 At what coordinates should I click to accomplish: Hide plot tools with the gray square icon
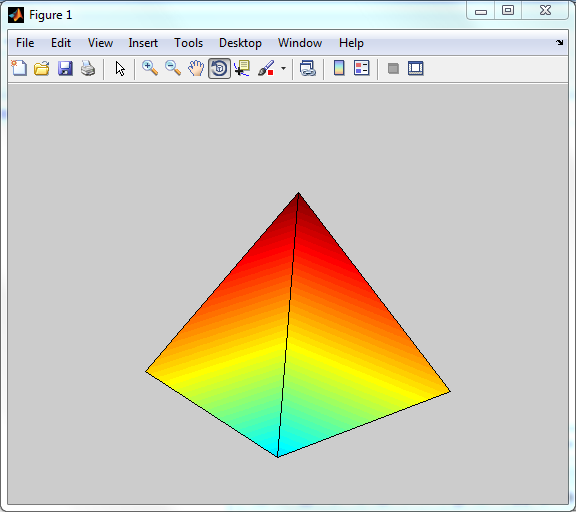pyautogui.click(x=393, y=68)
